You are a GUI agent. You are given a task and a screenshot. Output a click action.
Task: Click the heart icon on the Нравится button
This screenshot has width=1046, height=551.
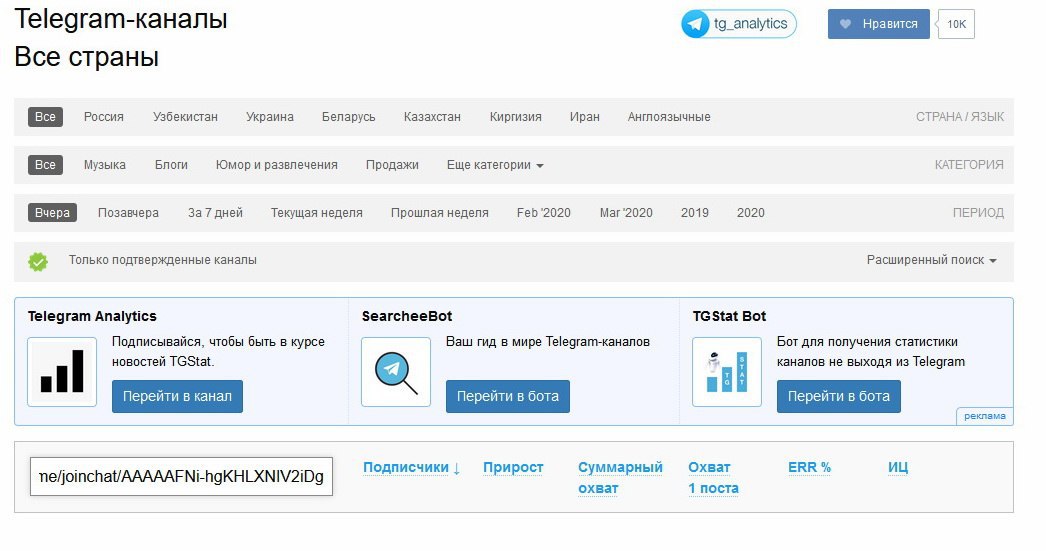tap(845, 24)
